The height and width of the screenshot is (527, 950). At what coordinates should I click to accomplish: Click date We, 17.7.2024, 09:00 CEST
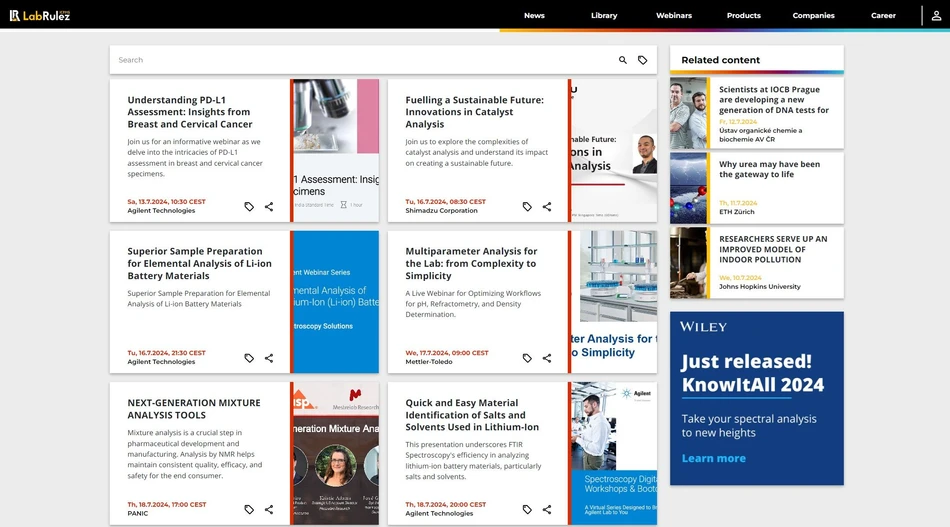pos(447,353)
